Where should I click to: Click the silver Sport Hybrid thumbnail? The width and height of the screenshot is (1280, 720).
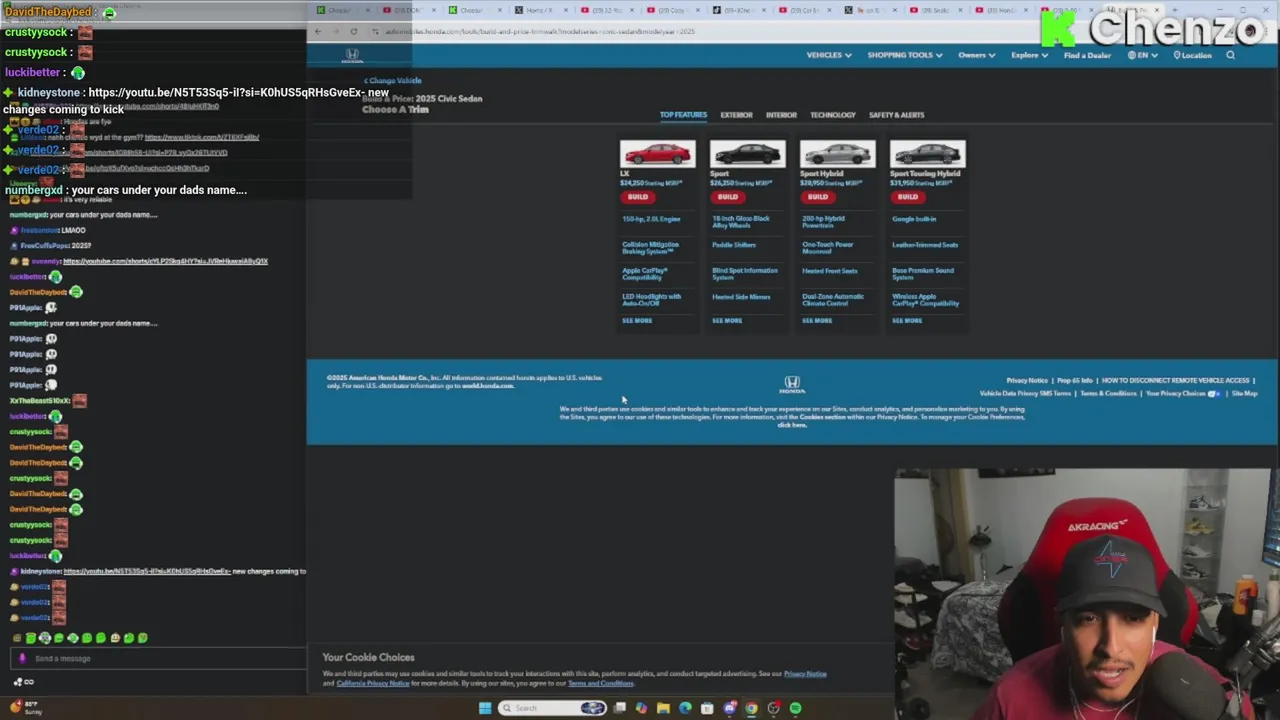pyautogui.click(x=837, y=153)
